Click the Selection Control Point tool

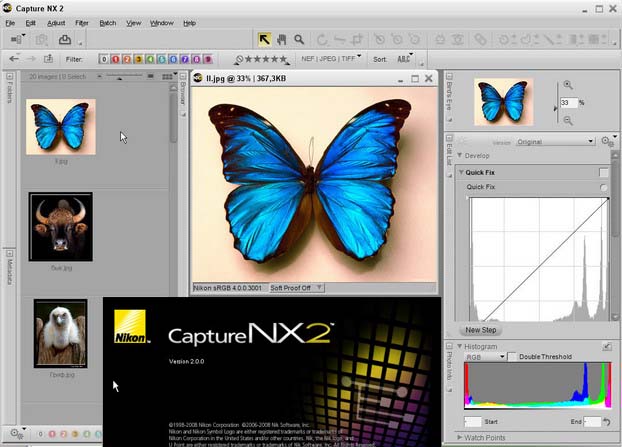(x=506, y=39)
